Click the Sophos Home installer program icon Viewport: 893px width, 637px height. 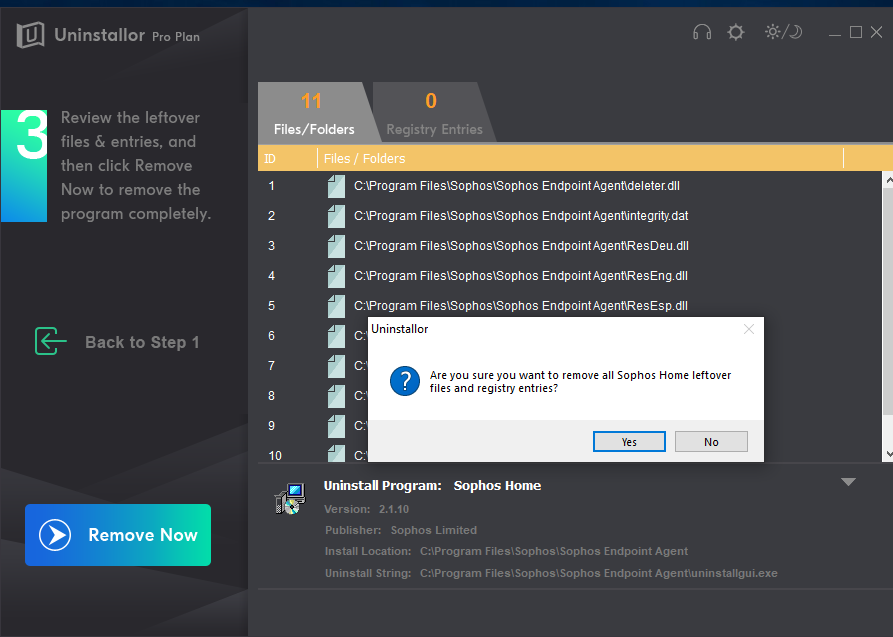(290, 499)
